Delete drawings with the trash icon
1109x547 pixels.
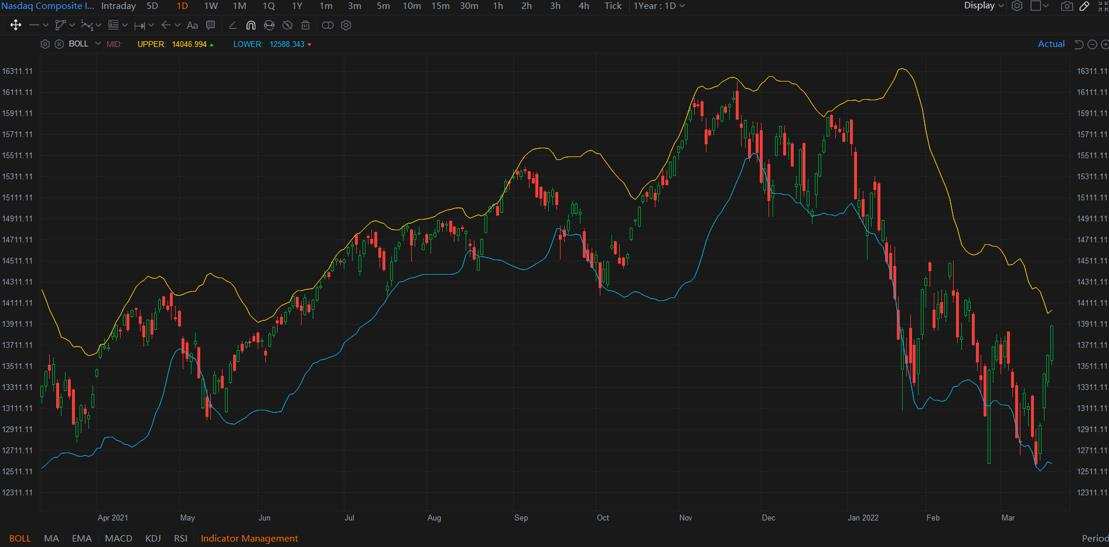point(306,25)
